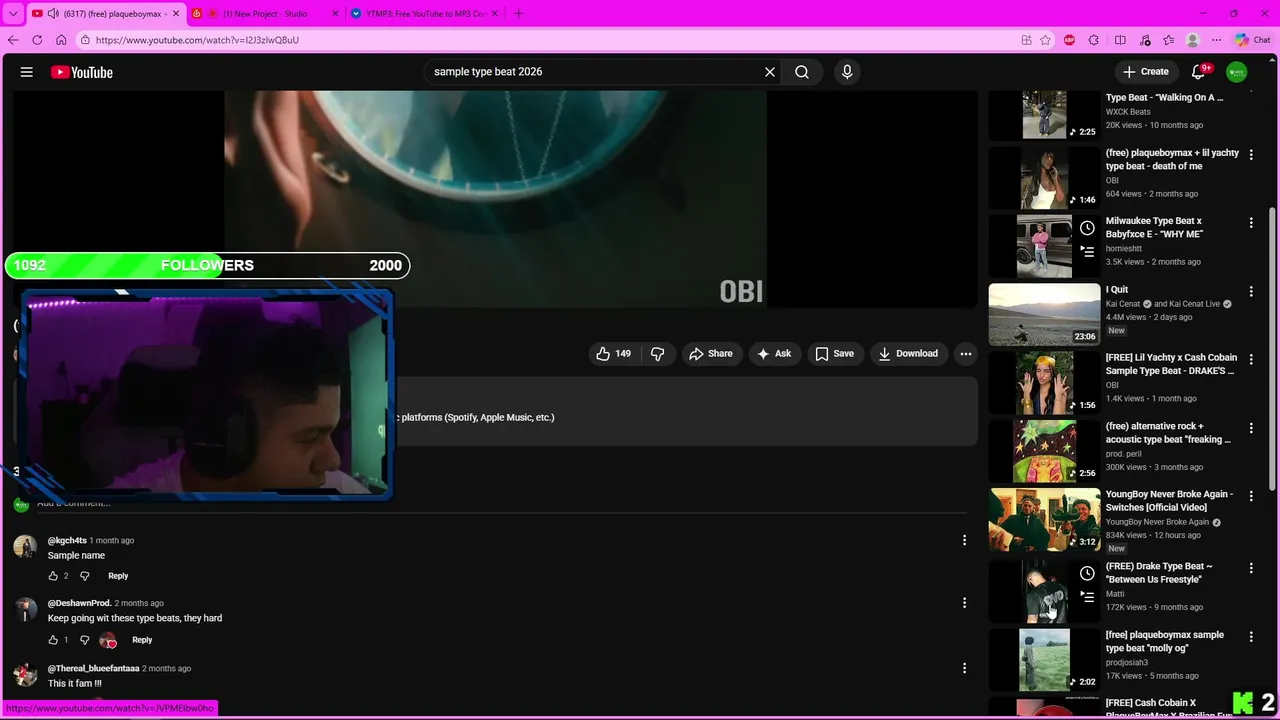Open the @kgch4ts channel link
The height and width of the screenshot is (720, 1280).
(x=67, y=540)
